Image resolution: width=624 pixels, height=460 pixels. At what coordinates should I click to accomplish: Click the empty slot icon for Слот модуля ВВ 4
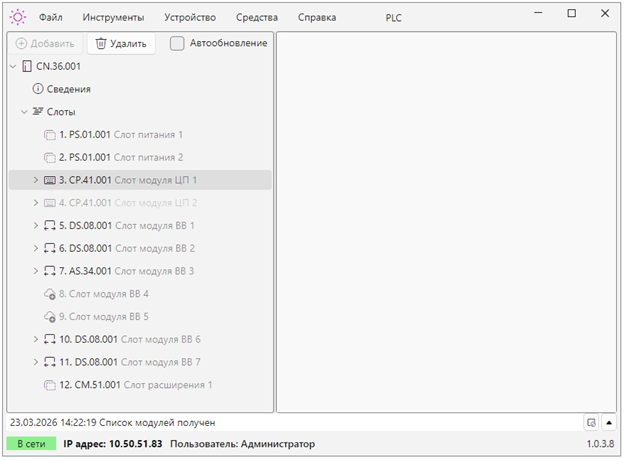tap(50, 294)
